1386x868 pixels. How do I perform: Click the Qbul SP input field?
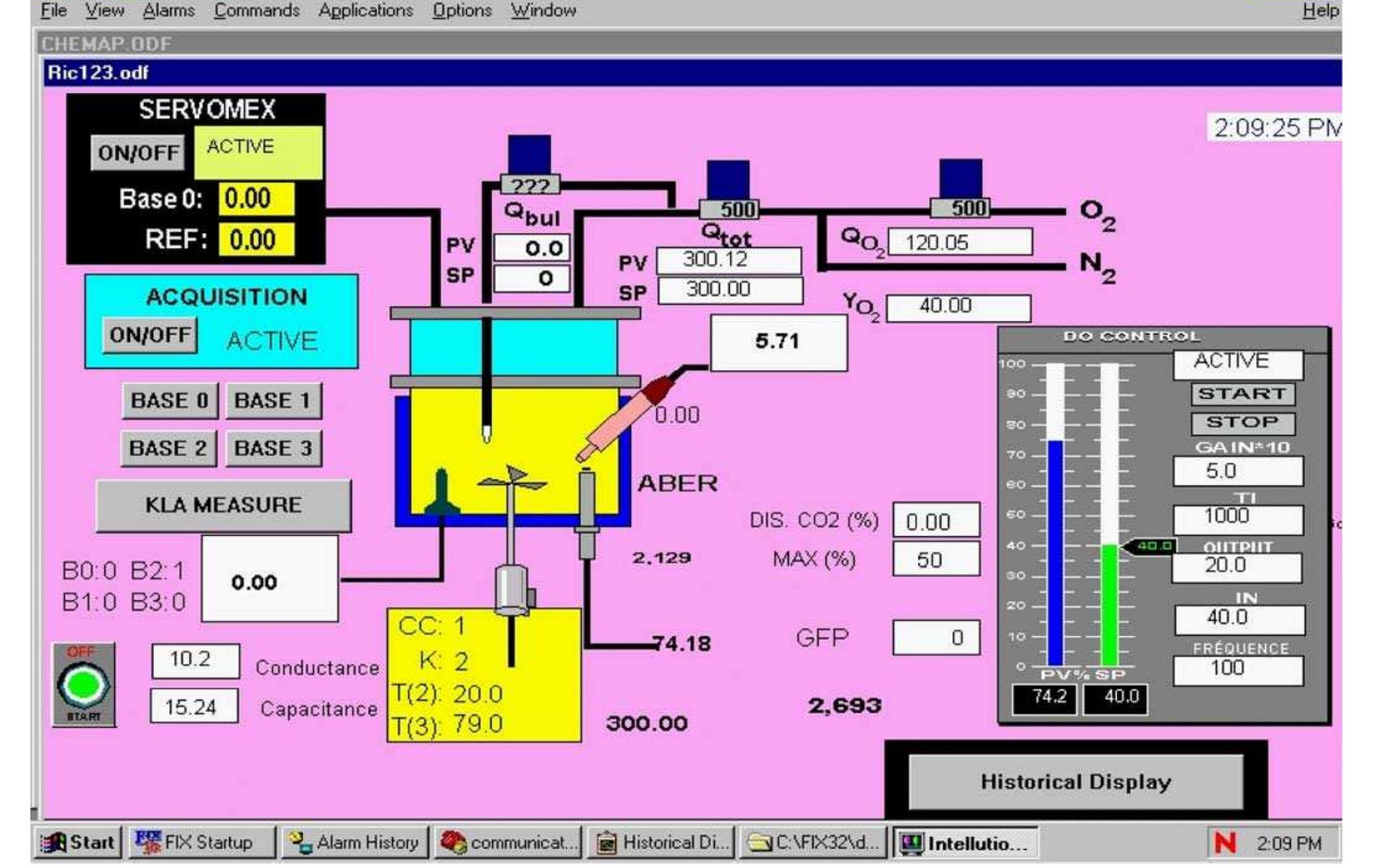coord(532,279)
